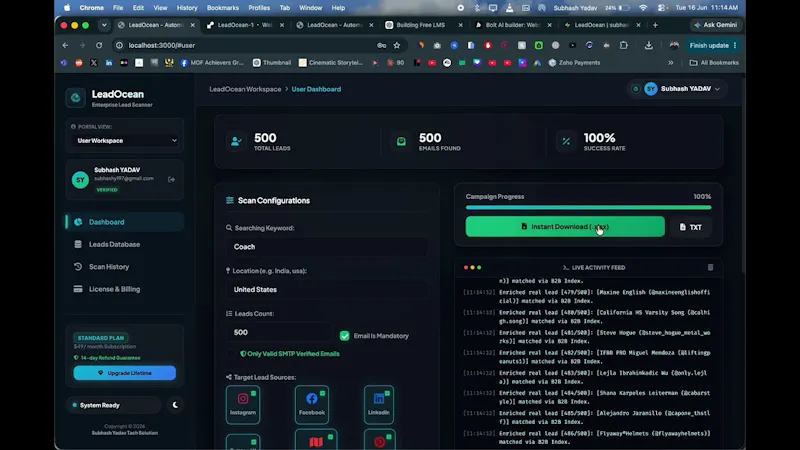Open the Thumbnail bookmark
The image size is (800, 450).
(x=272, y=63)
